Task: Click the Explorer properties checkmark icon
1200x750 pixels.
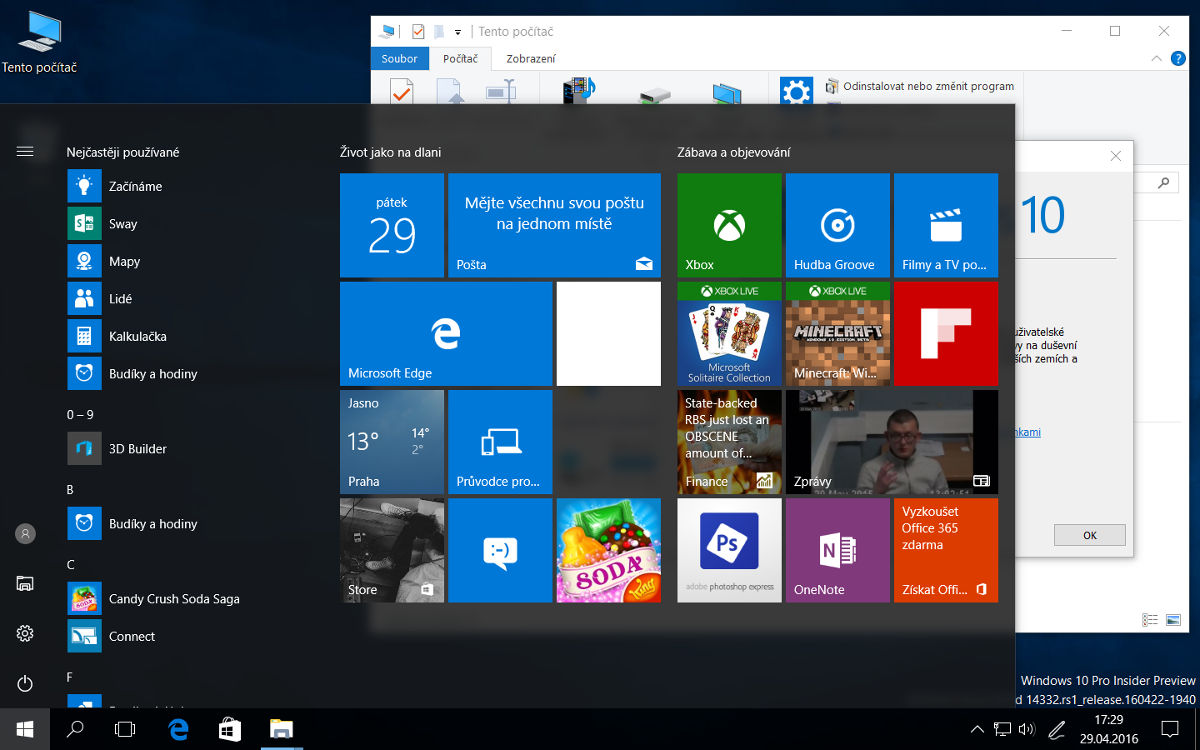Action: [418, 32]
